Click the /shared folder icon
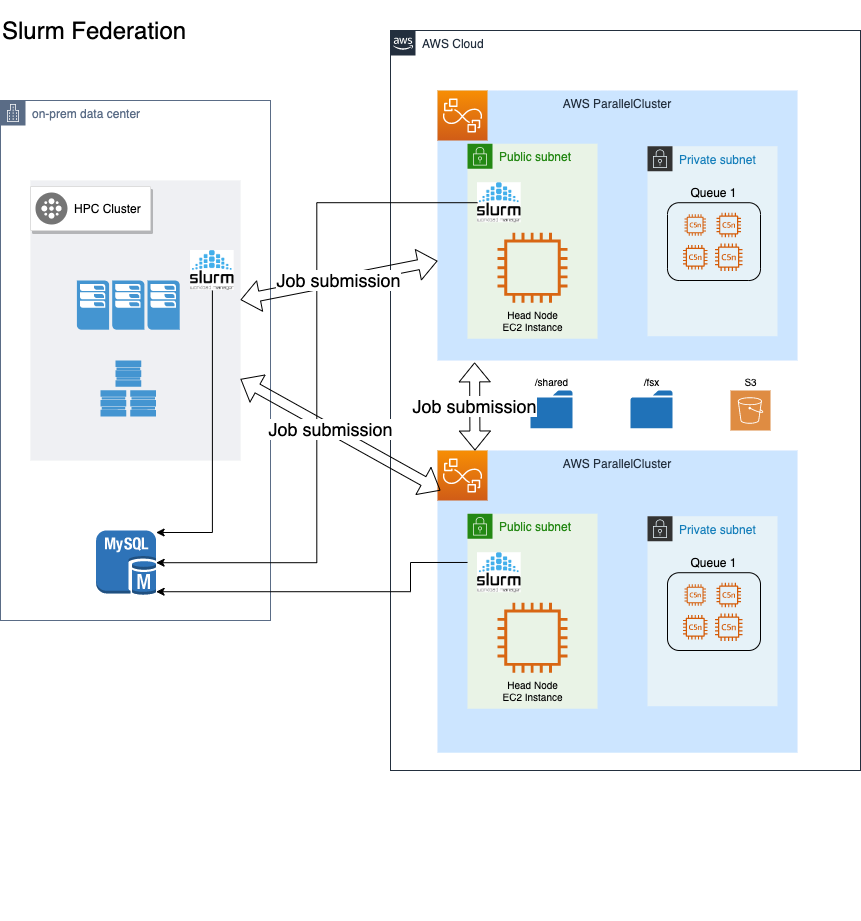The height and width of the screenshot is (921, 861). [551, 409]
